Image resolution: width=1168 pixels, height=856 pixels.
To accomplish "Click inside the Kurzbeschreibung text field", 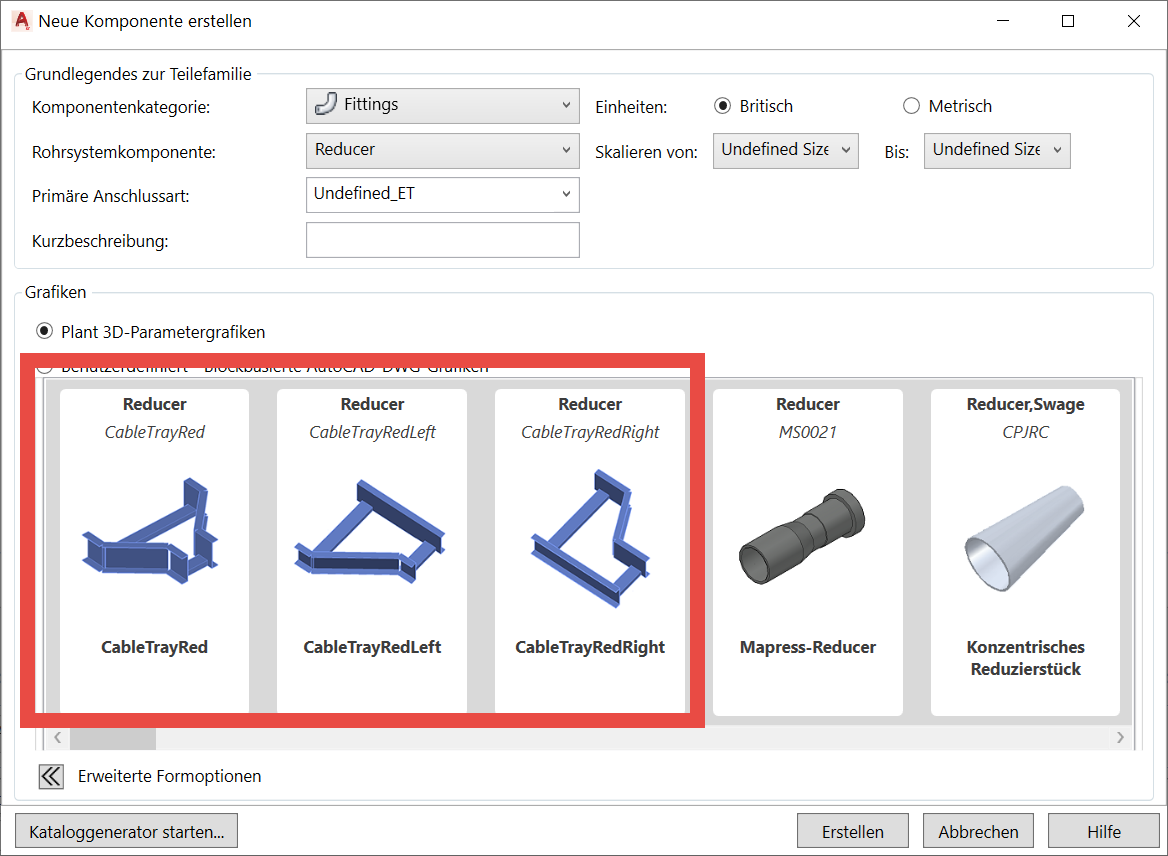I will coord(442,239).
